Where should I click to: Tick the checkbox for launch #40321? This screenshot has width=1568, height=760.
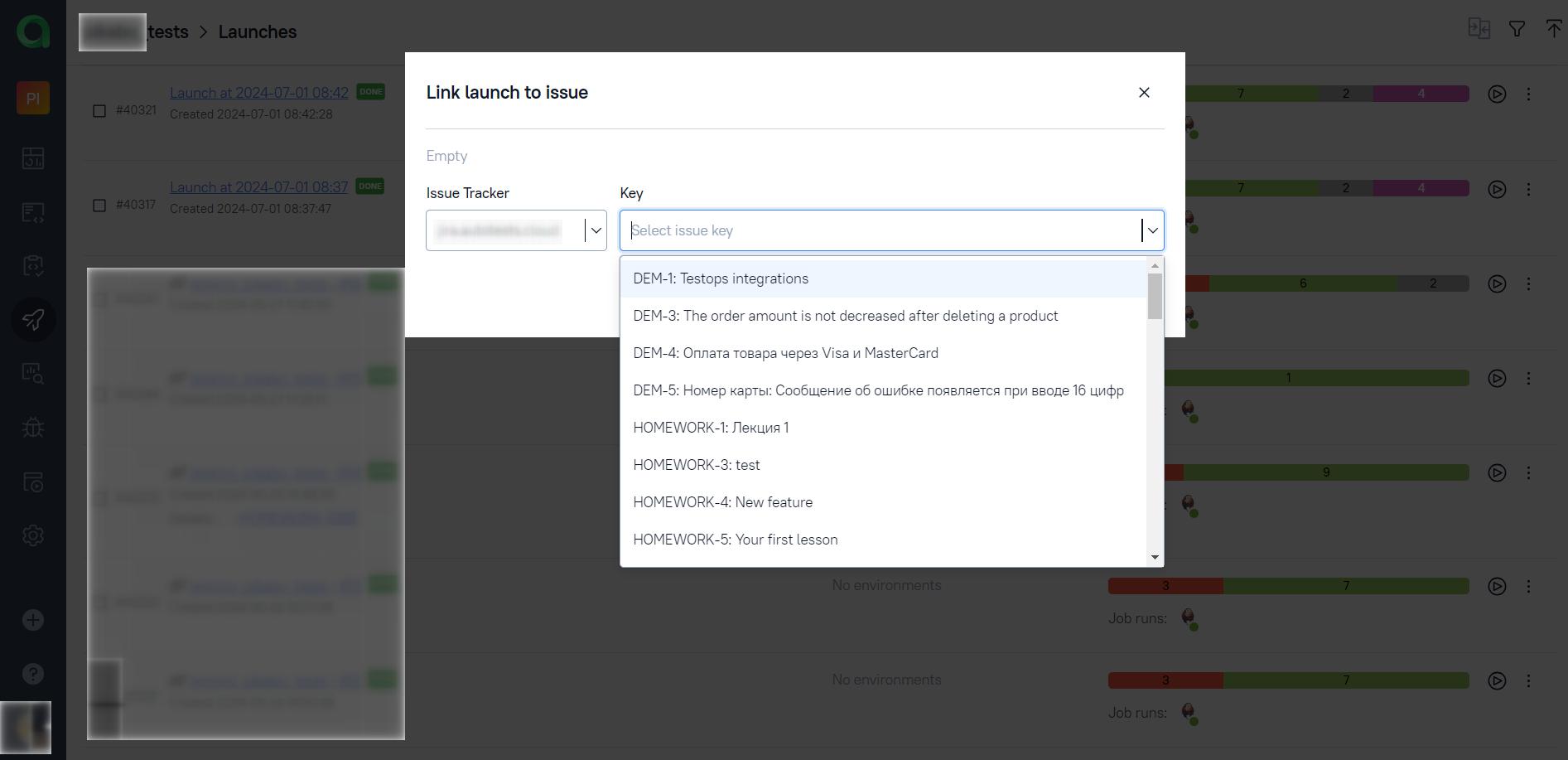click(99, 110)
